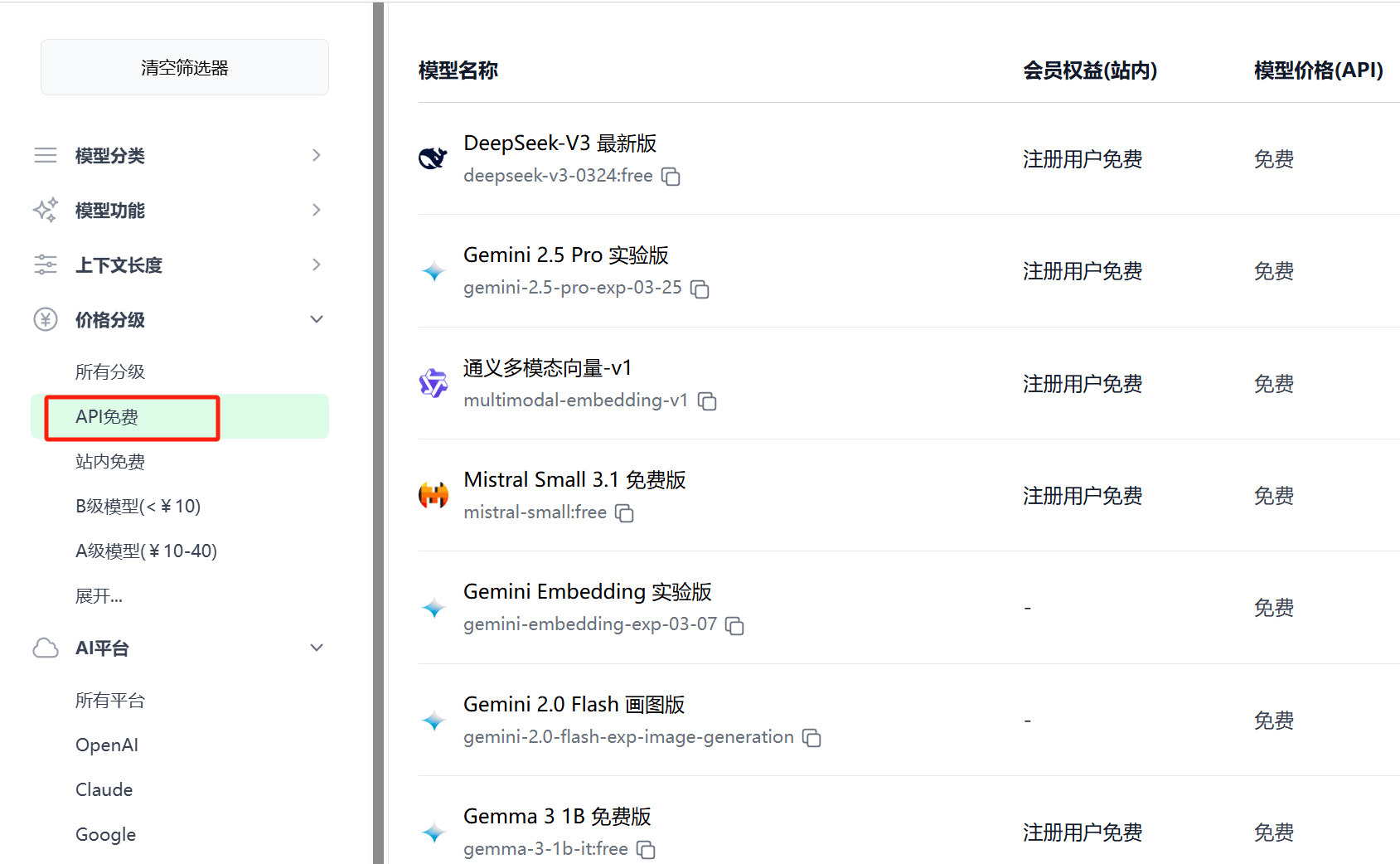This screenshot has width=1400, height=864.
Task: Collapse the AI平台 section
Action: pos(316,648)
